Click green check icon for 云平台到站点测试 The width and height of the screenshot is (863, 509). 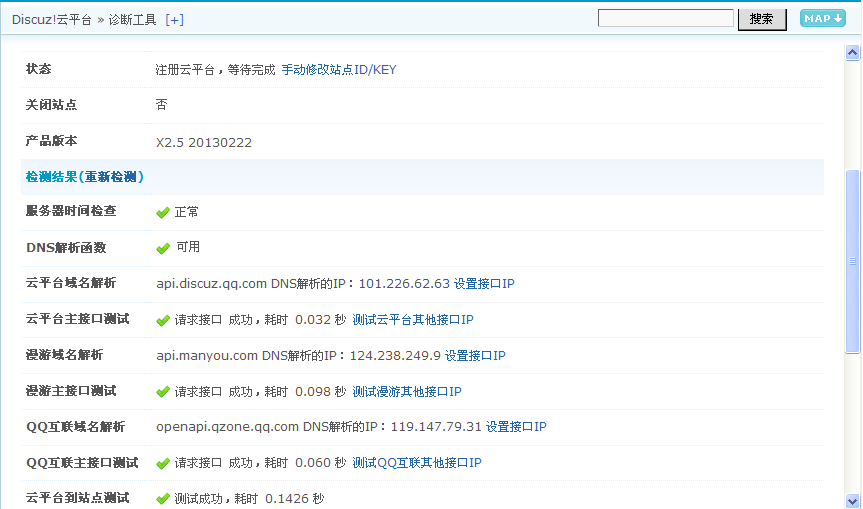pyautogui.click(x=163, y=499)
